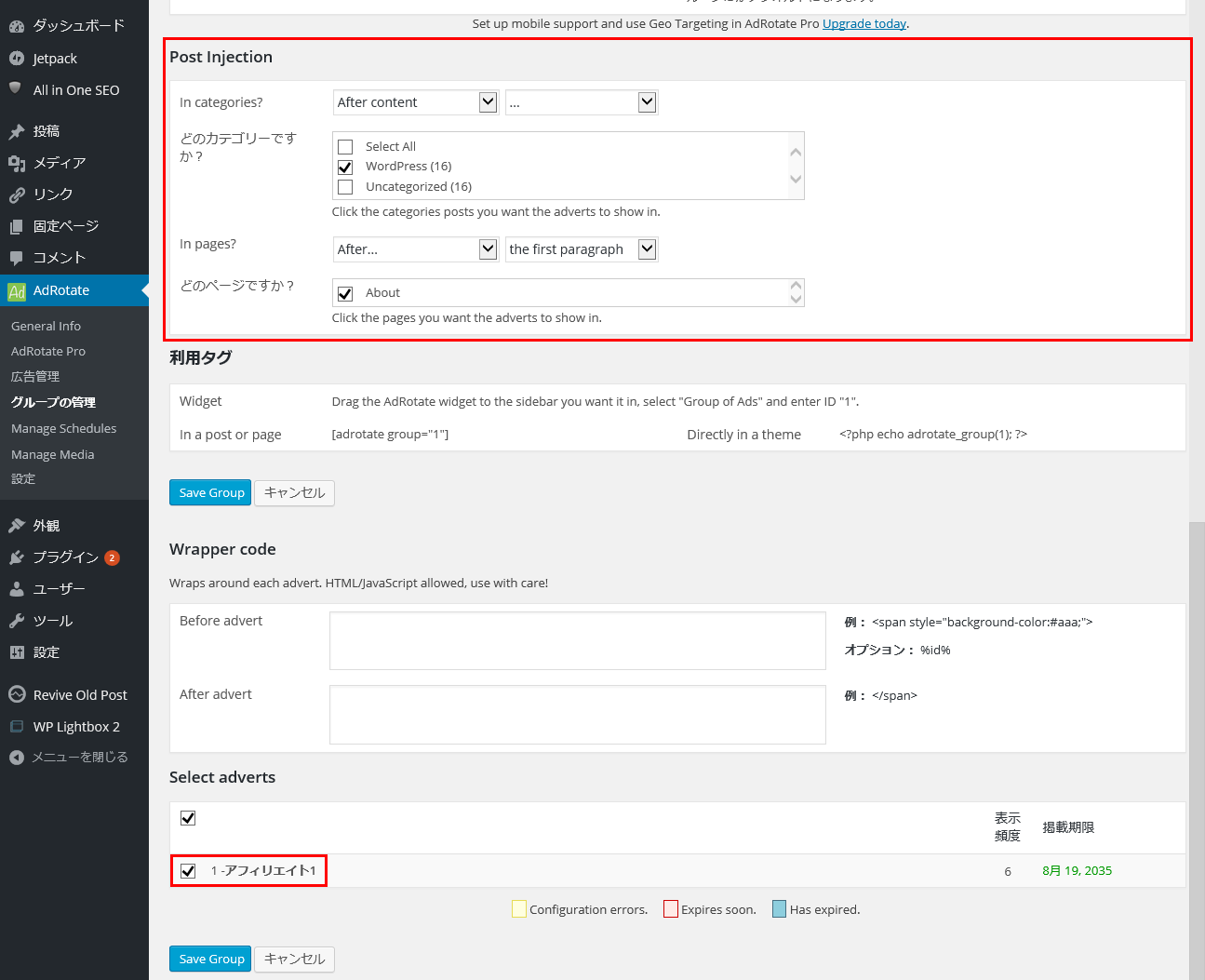Uncheck the WordPress (16) category checkbox
1205x980 pixels.
345,167
